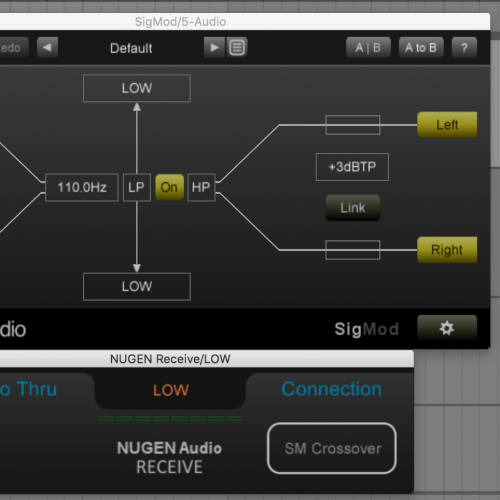Click the SM Crossover connection button

coord(332,448)
